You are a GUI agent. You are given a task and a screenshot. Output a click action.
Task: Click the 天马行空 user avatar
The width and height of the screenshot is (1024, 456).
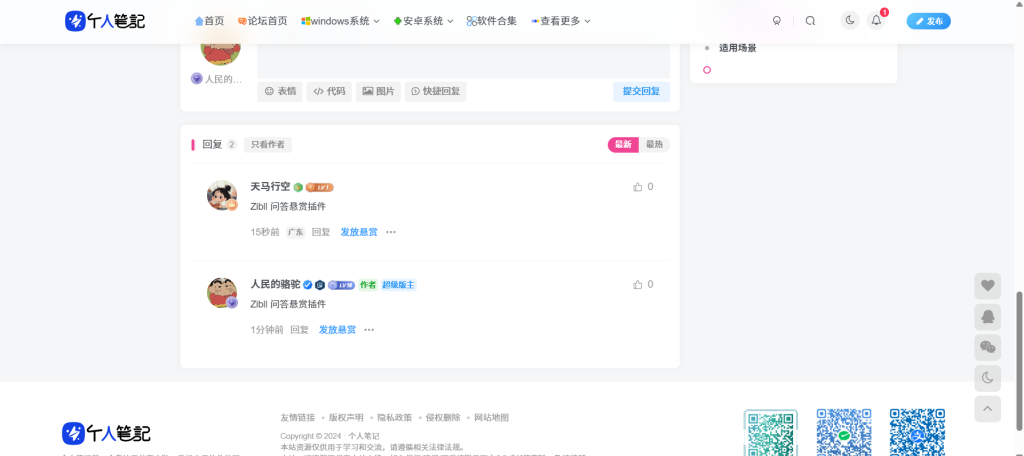tap(221, 195)
